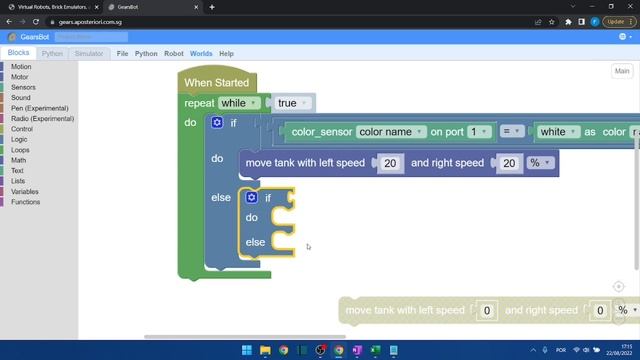Open Excel from the taskbar
Image resolution: width=640 pixels, height=360 pixels.
tap(375, 350)
